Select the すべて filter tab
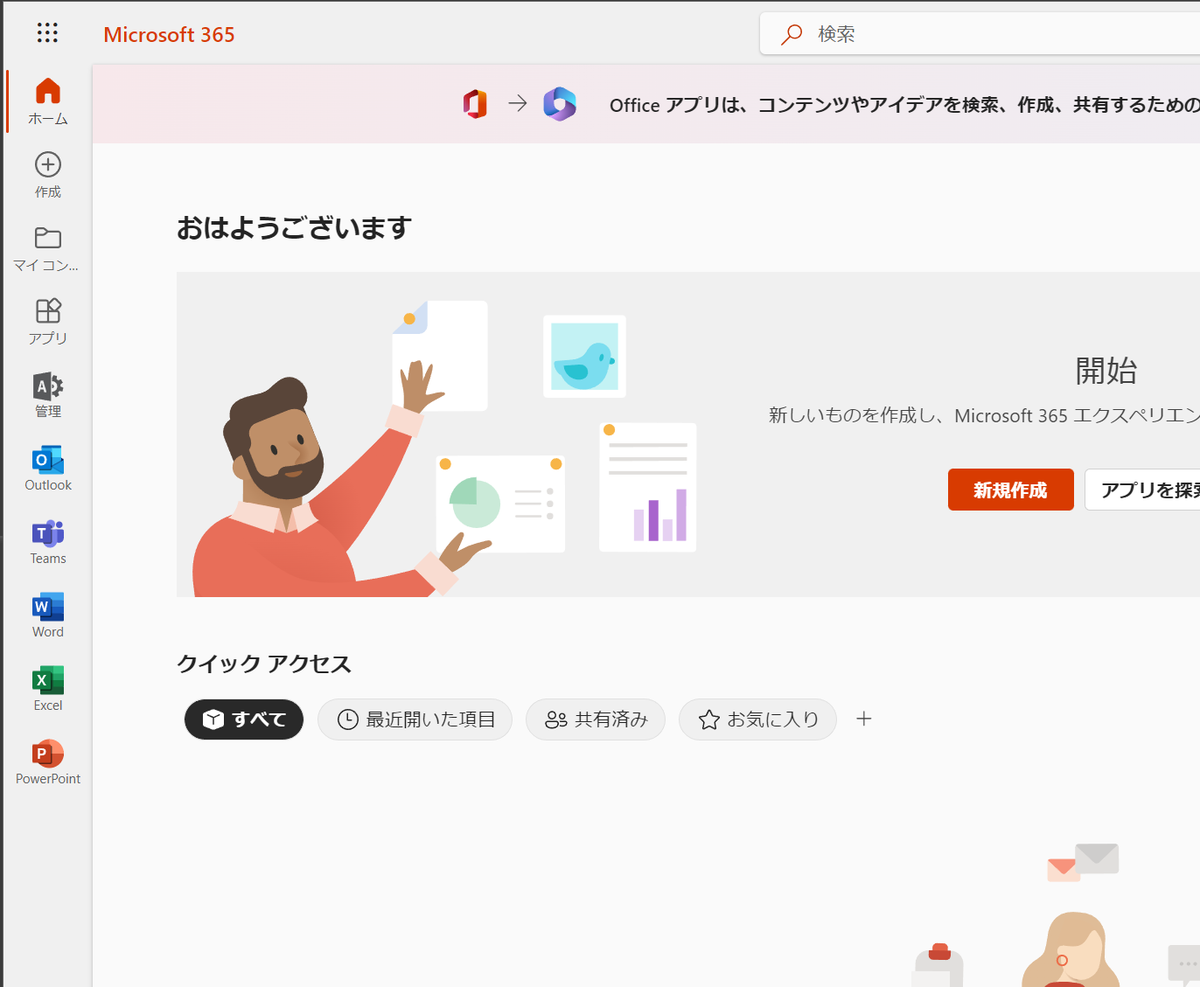 click(244, 719)
